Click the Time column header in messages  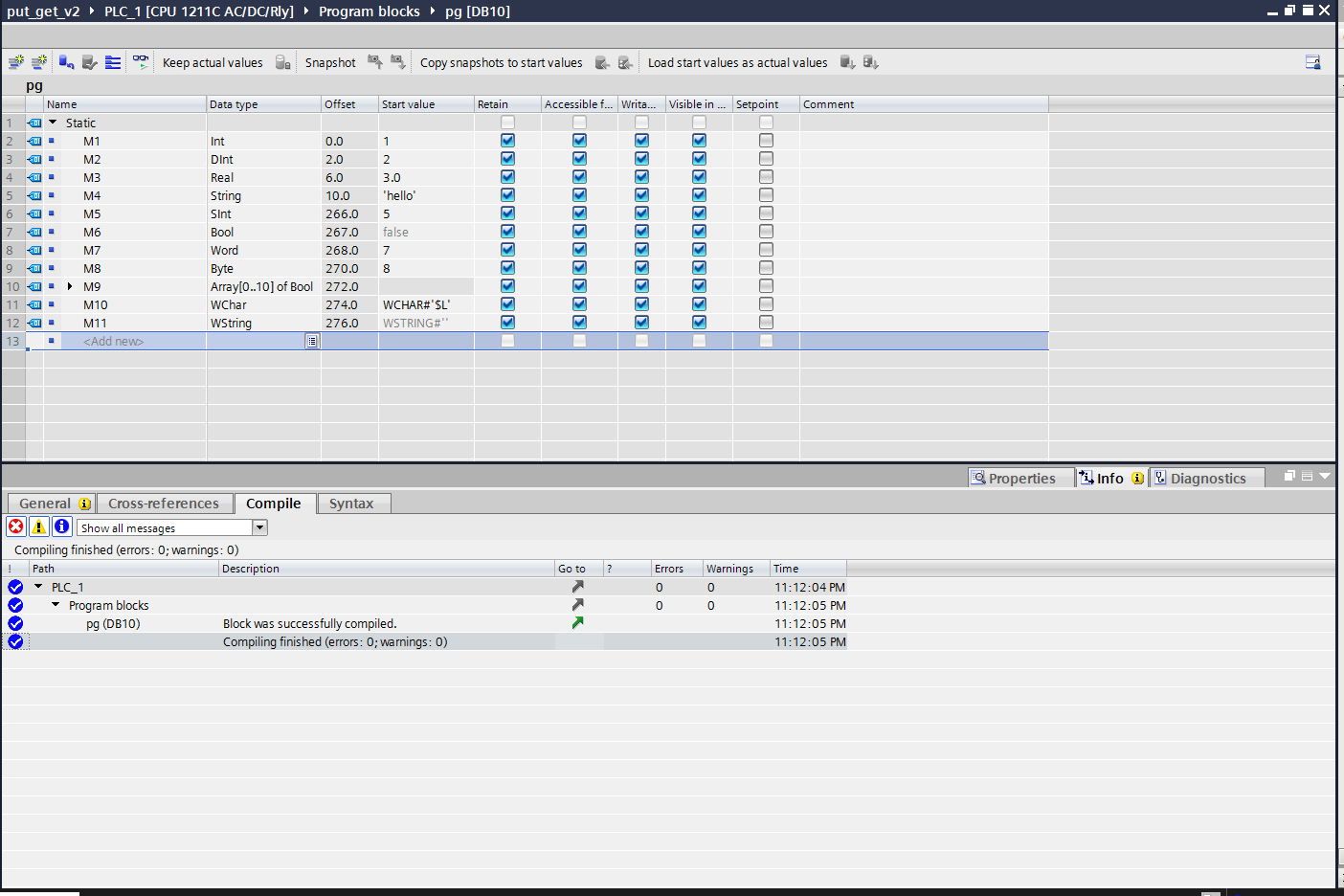click(808, 569)
